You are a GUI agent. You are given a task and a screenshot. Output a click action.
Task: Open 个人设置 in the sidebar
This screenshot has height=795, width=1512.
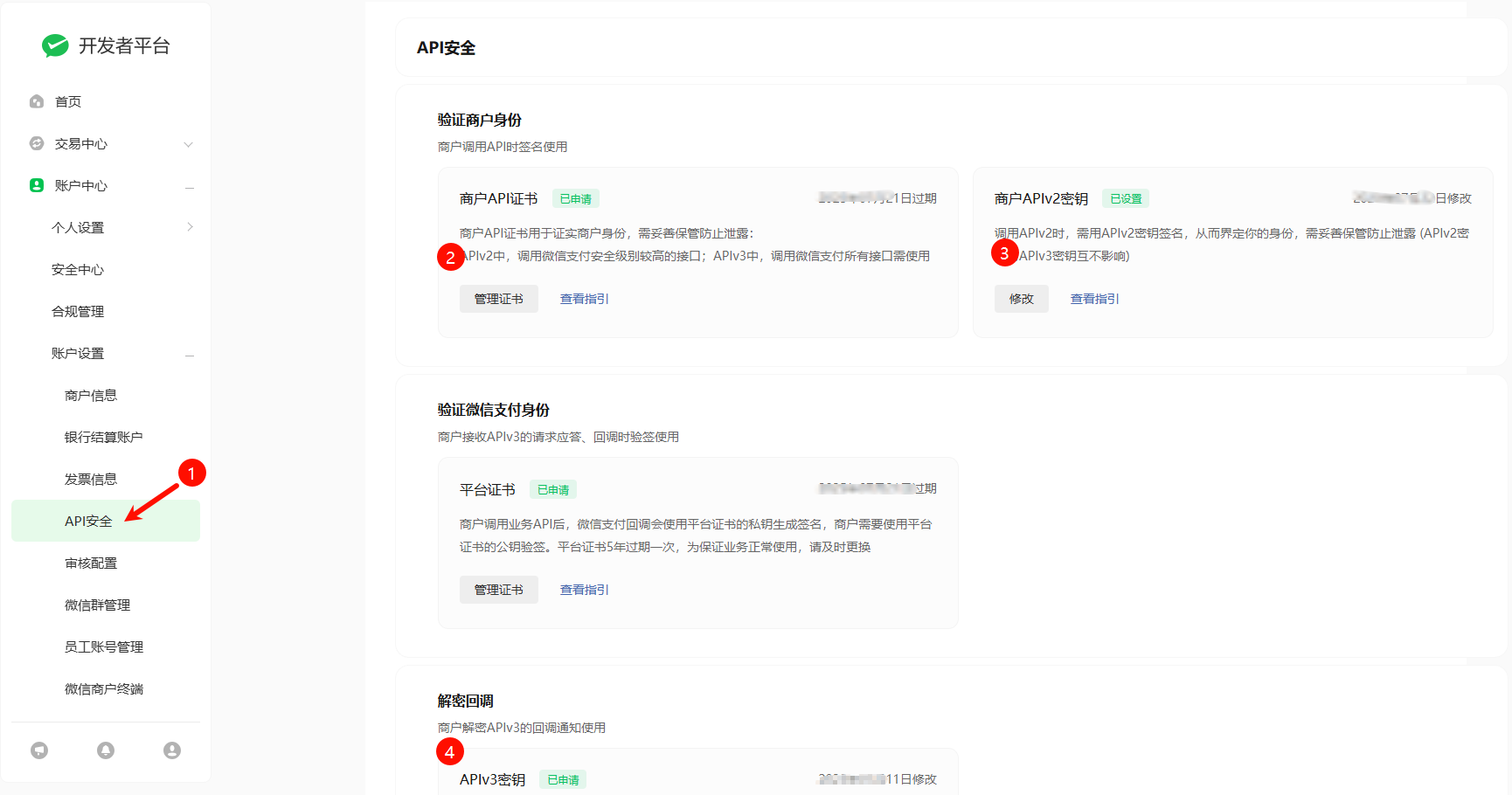tap(78, 227)
